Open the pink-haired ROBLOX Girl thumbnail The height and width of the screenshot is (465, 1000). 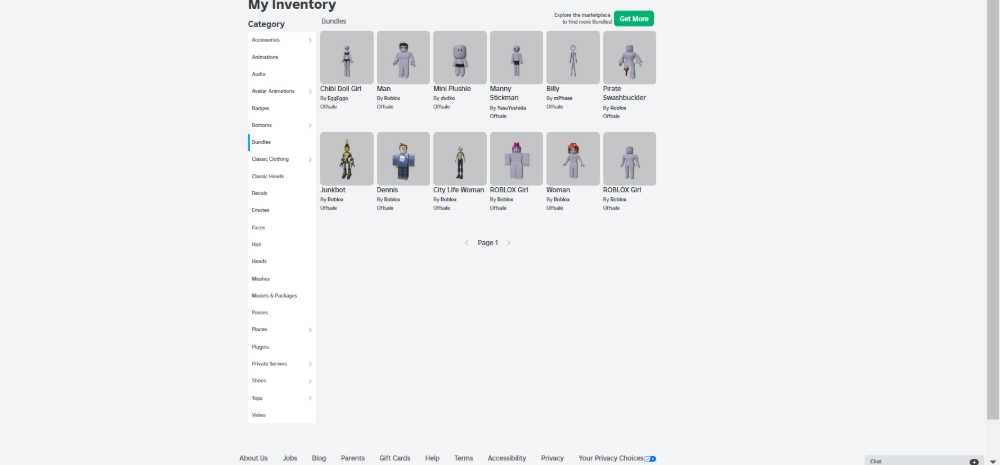coord(517,159)
